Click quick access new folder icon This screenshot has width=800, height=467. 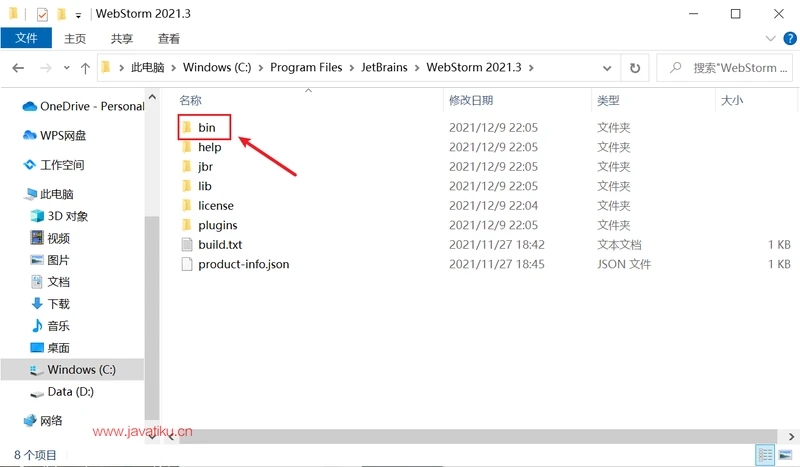[x=61, y=14]
